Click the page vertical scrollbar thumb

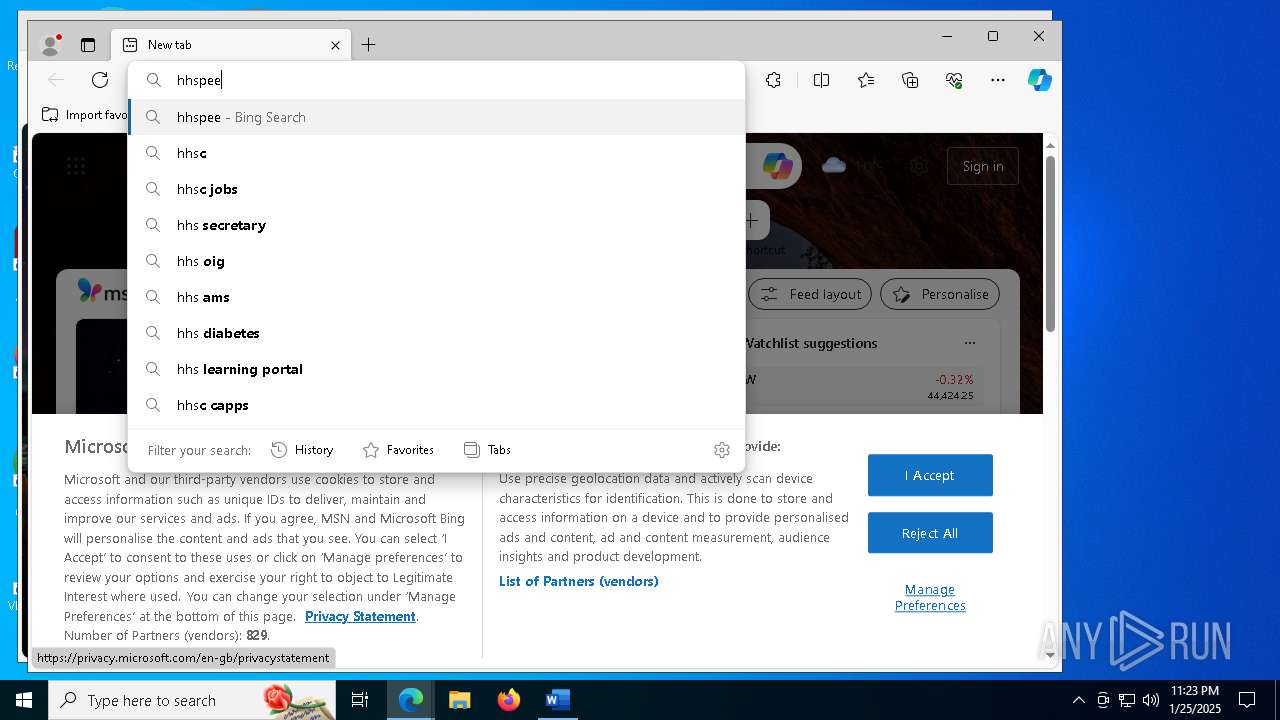(1050, 244)
